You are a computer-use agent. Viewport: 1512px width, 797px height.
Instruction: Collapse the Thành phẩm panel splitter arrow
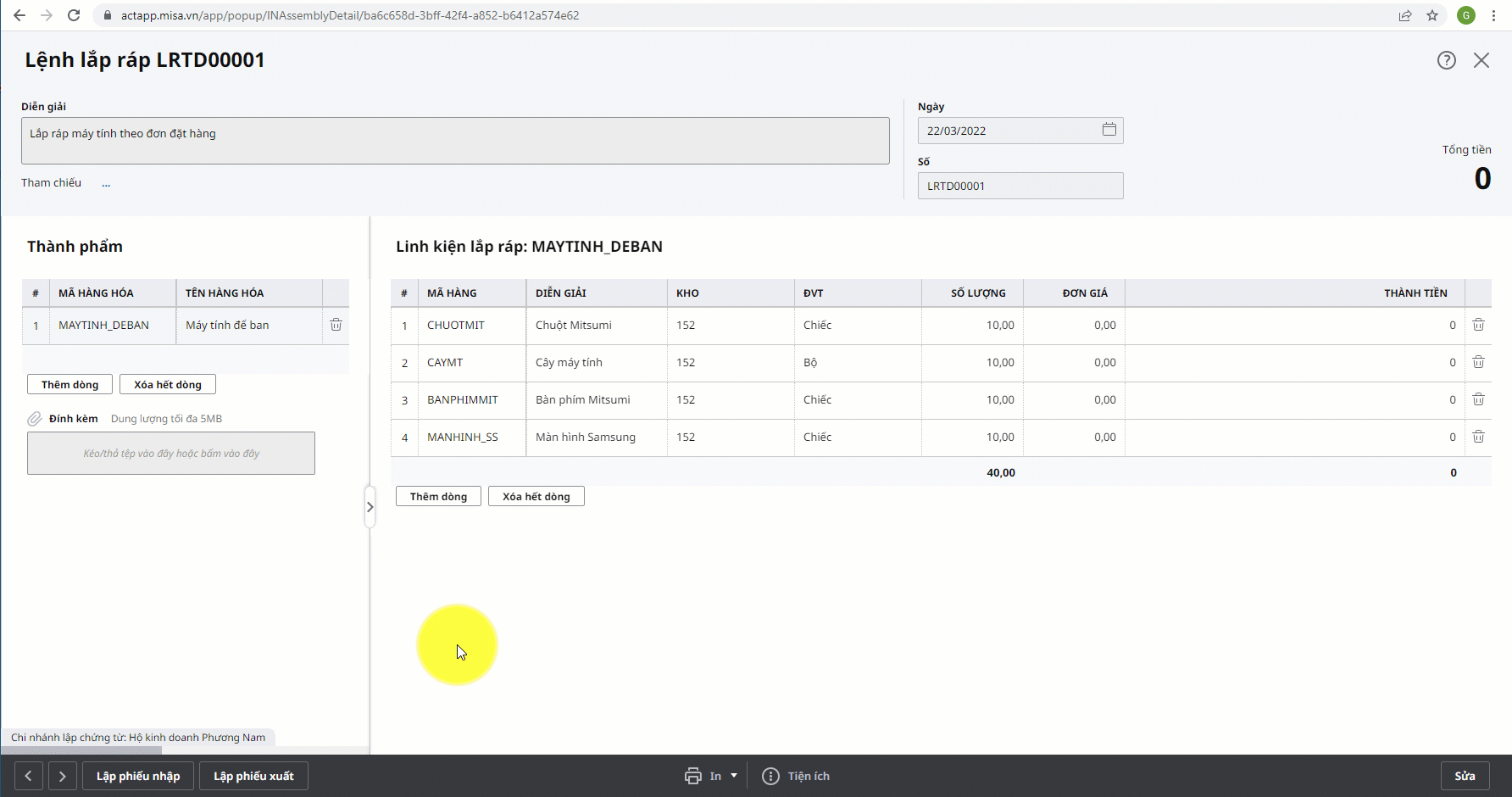(x=370, y=507)
